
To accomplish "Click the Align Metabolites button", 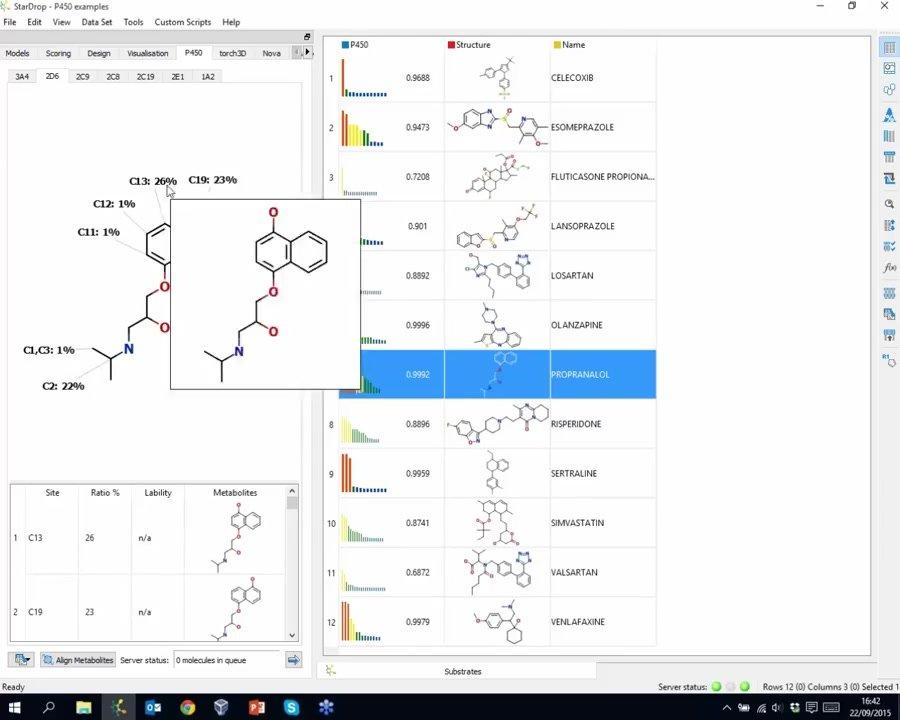I will 82,659.
